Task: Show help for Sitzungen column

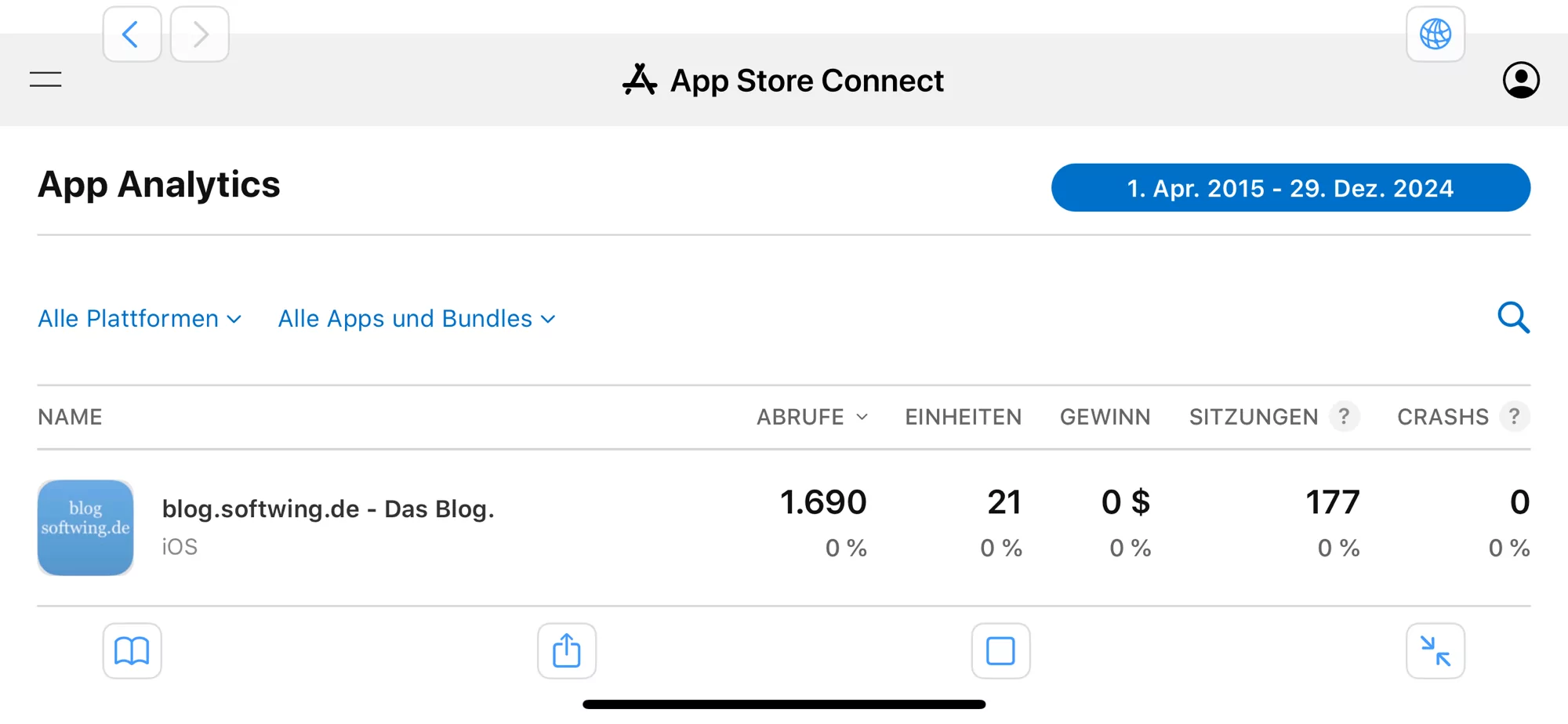Action: coord(1344,416)
